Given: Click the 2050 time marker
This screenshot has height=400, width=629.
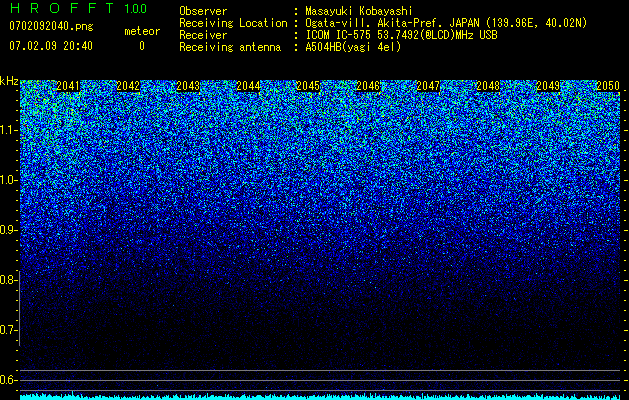Looking at the screenshot, I should coord(608,86).
